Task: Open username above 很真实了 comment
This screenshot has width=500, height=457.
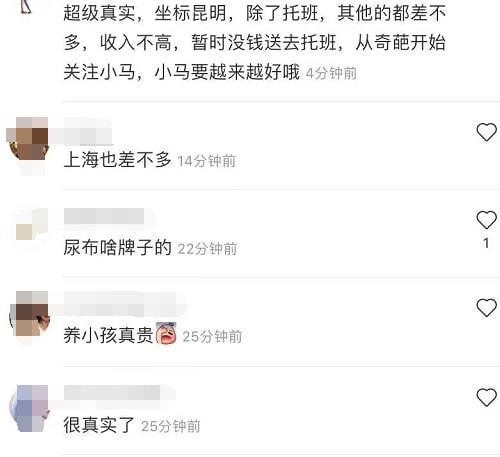Action: pyautogui.click(x=119, y=393)
